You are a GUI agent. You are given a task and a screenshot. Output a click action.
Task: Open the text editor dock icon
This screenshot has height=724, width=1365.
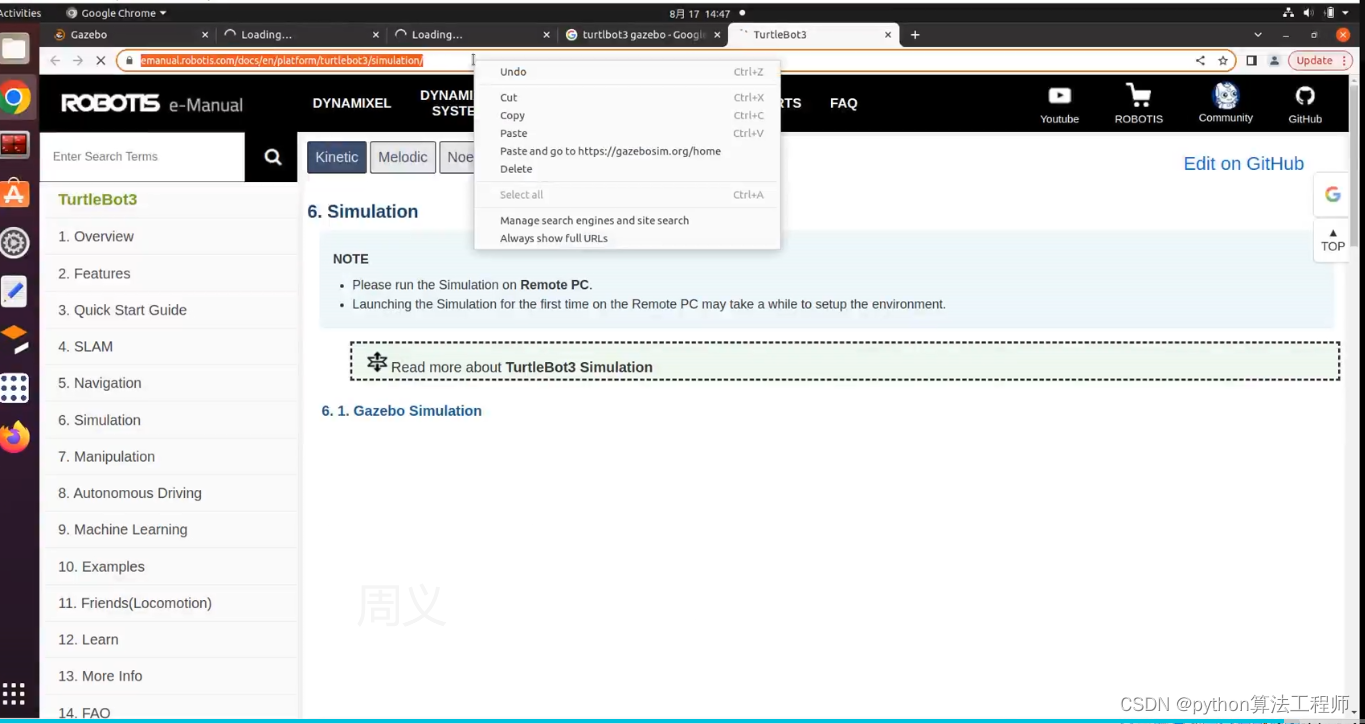(14, 291)
